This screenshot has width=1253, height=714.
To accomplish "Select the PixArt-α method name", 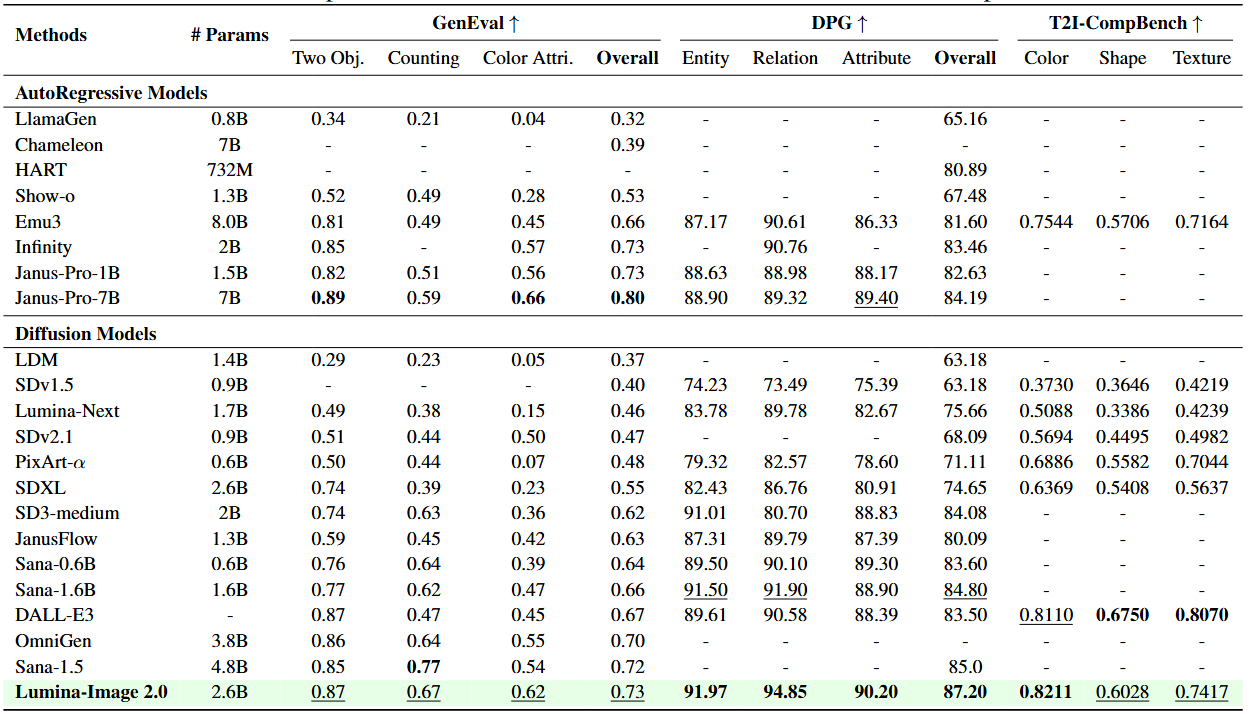I will [x=51, y=462].
